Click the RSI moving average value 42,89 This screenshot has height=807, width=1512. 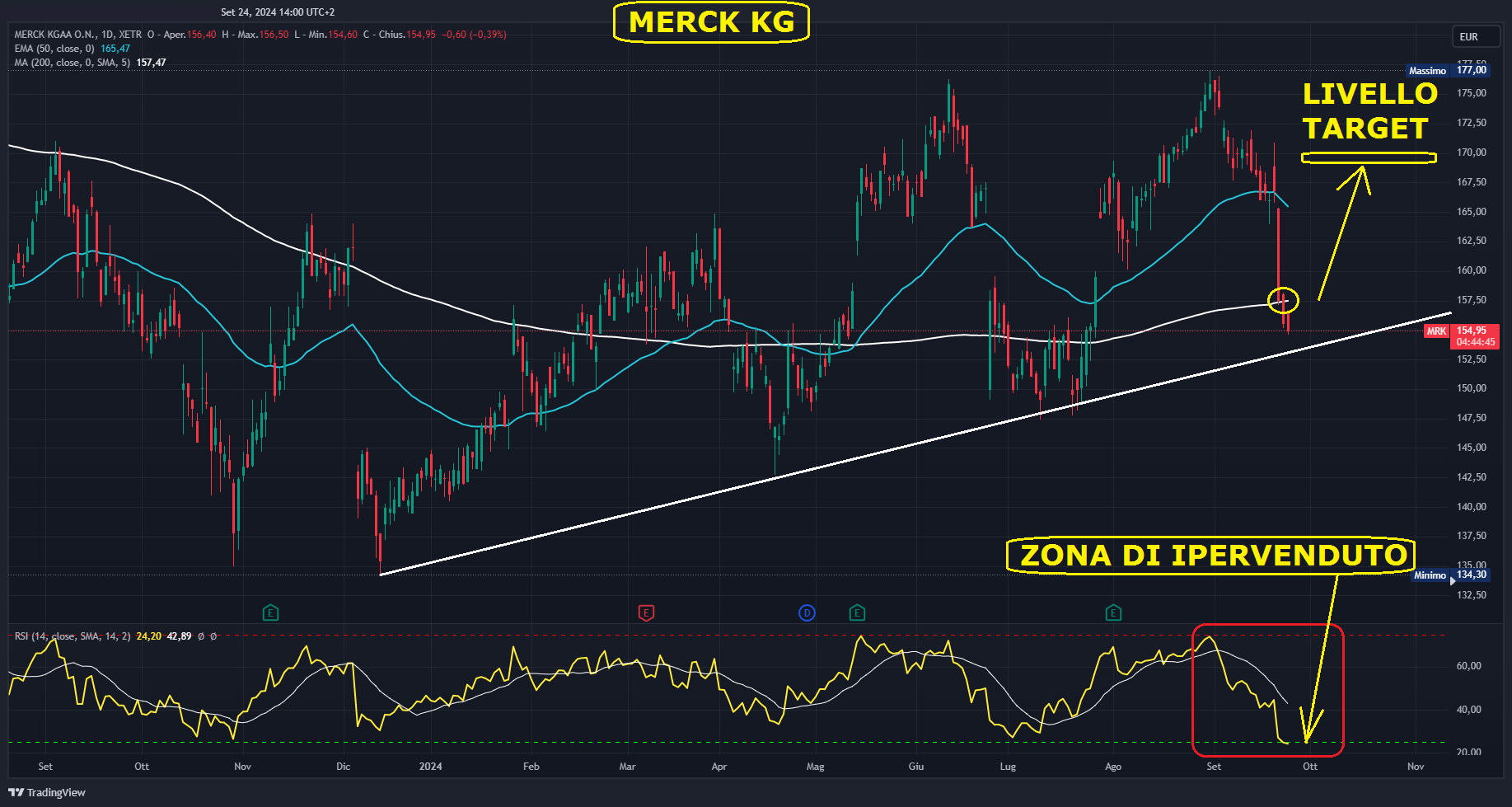[x=179, y=636]
